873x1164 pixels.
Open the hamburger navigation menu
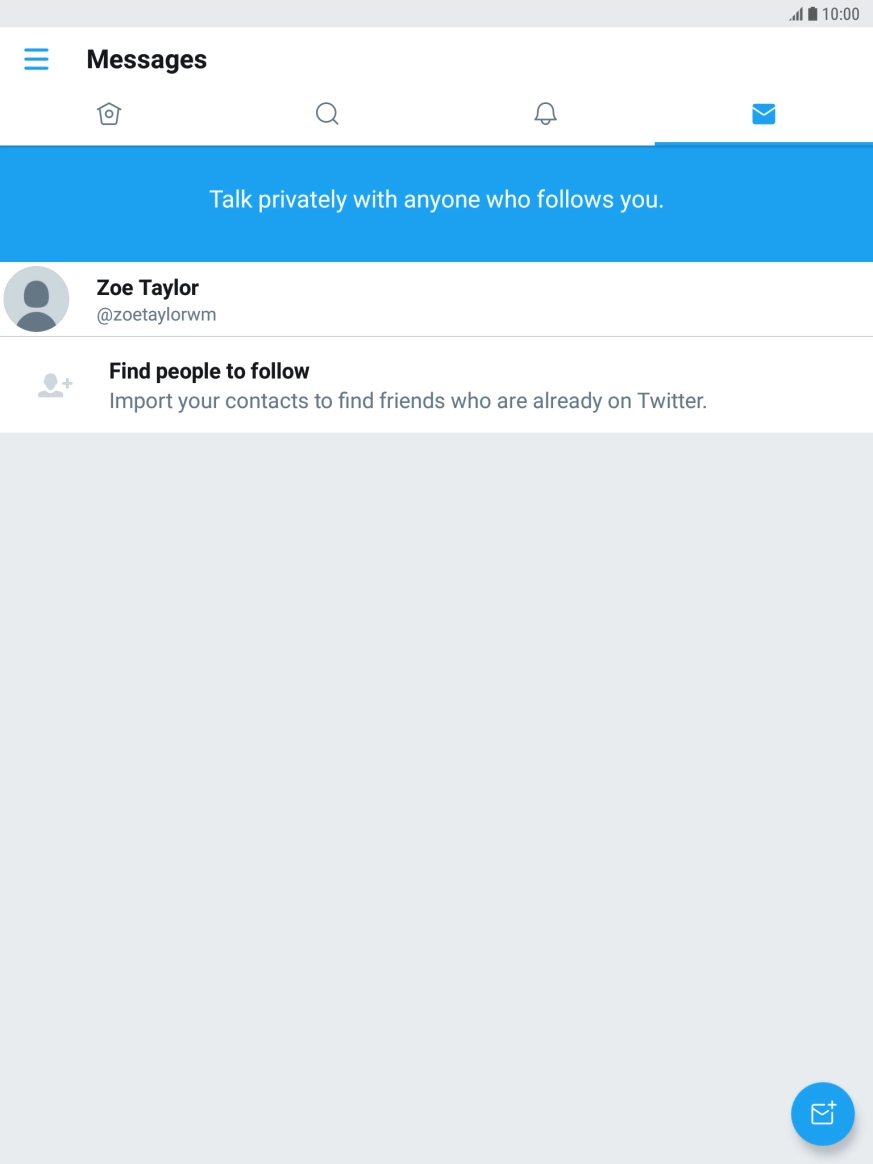pos(36,59)
